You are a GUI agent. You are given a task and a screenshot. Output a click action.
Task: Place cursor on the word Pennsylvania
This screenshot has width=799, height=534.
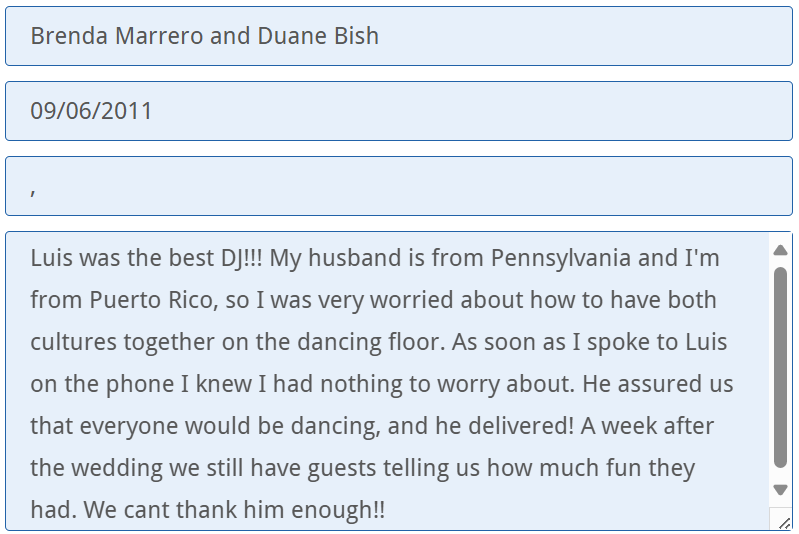[560, 259]
